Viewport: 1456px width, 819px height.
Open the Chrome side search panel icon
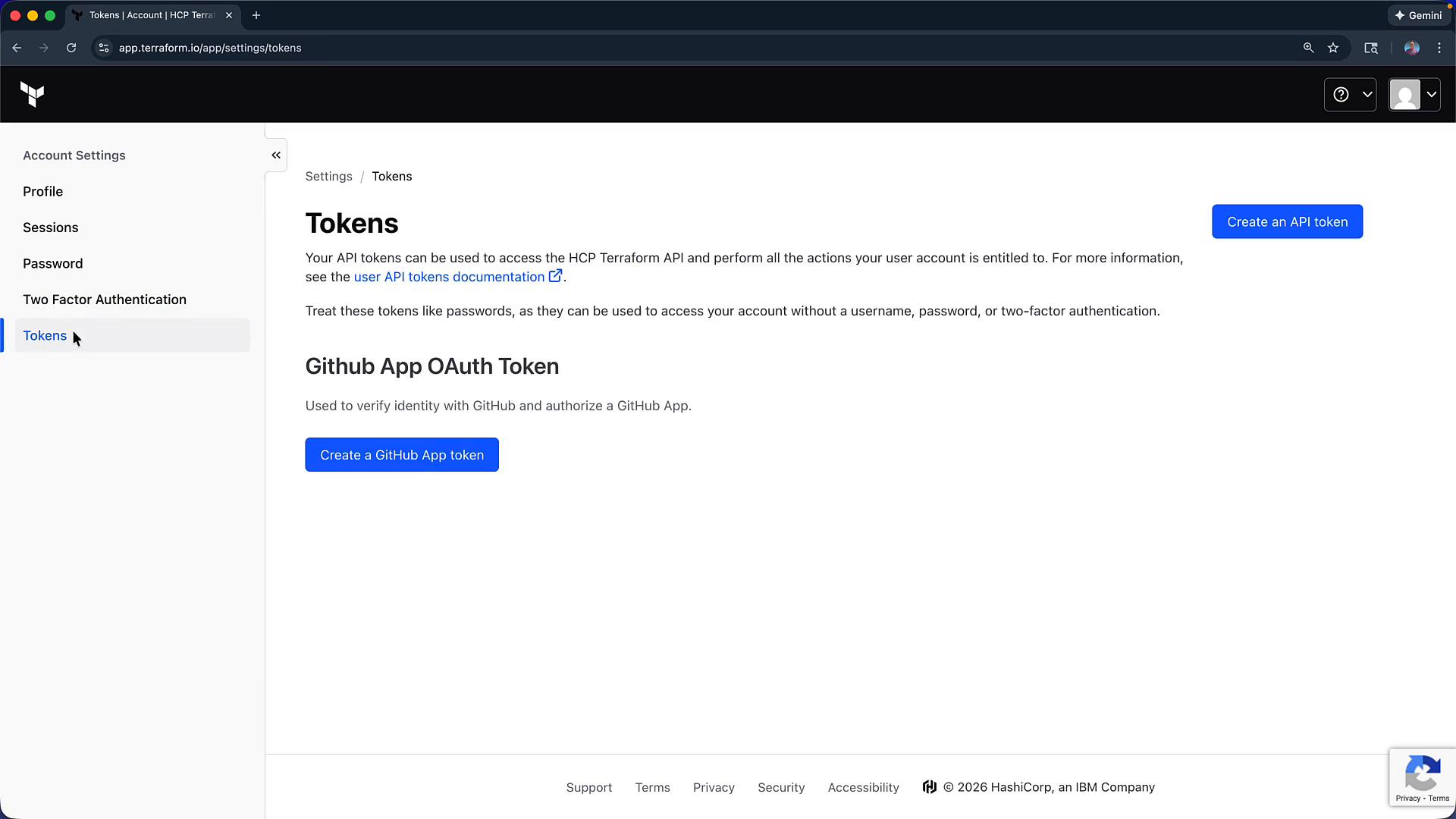click(x=1370, y=48)
